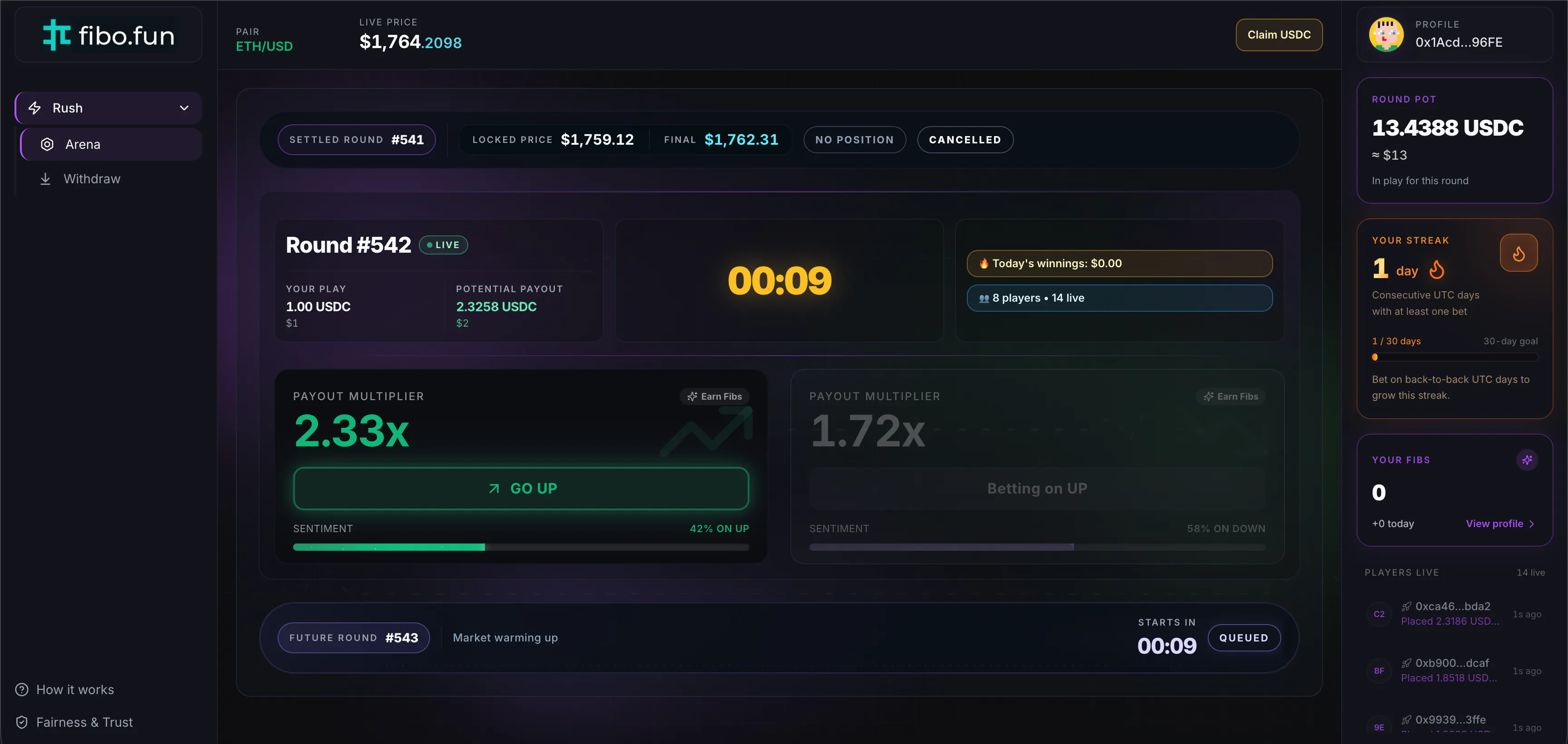Click the LIVE status badge
Screen dimensions: 1568x744
[443, 245]
